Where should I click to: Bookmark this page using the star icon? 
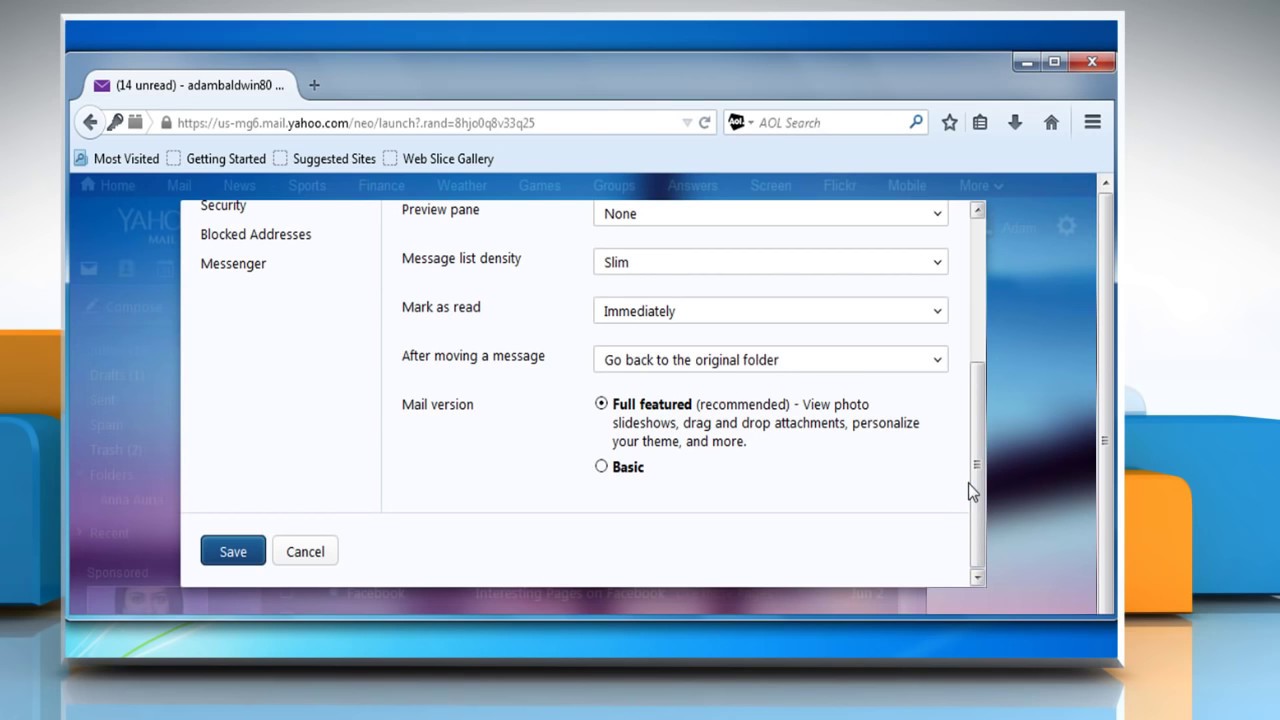948,122
